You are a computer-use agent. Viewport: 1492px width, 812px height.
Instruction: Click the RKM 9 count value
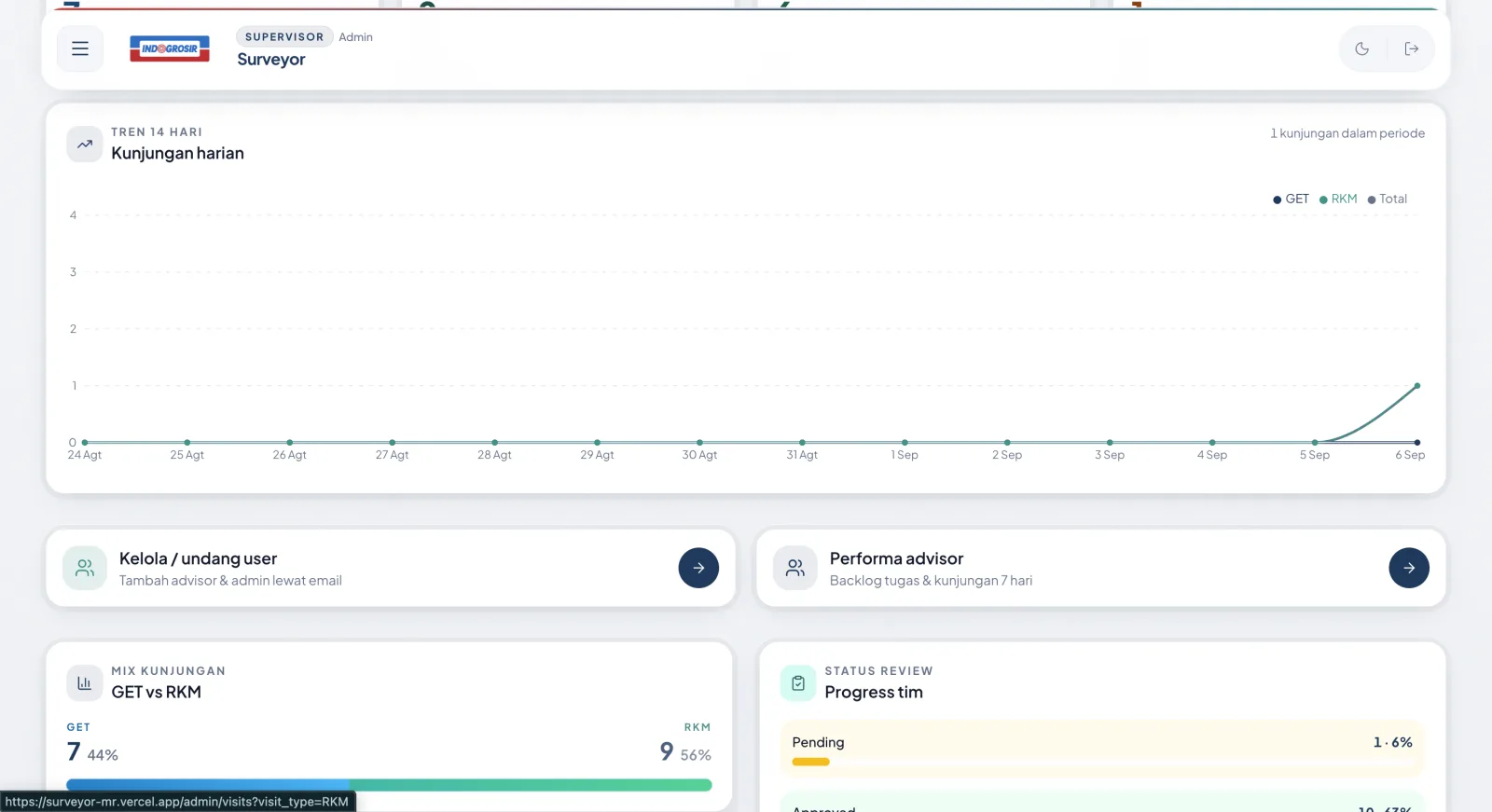click(x=667, y=751)
